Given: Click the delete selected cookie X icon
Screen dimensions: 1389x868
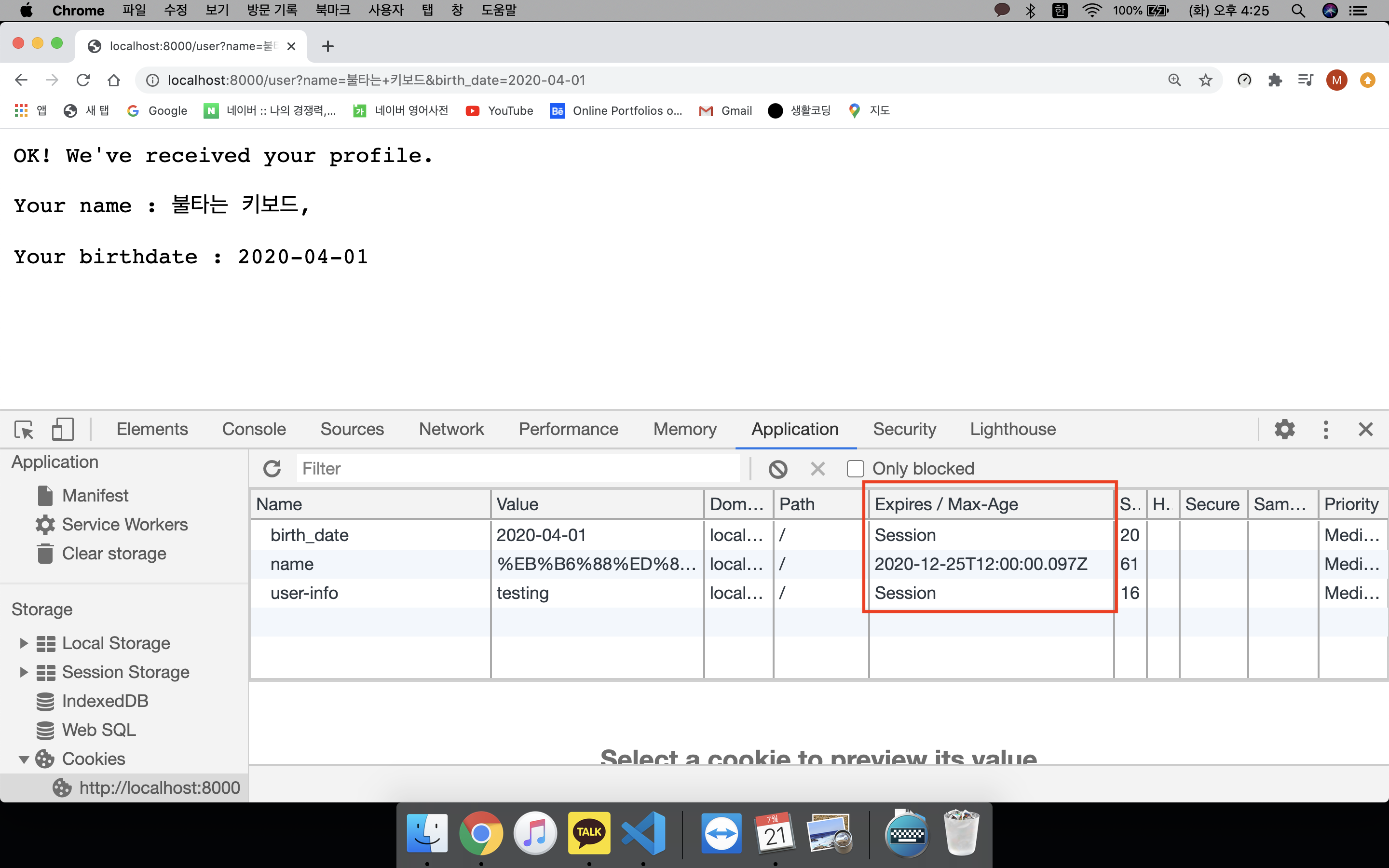Looking at the screenshot, I should click(x=817, y=468).
